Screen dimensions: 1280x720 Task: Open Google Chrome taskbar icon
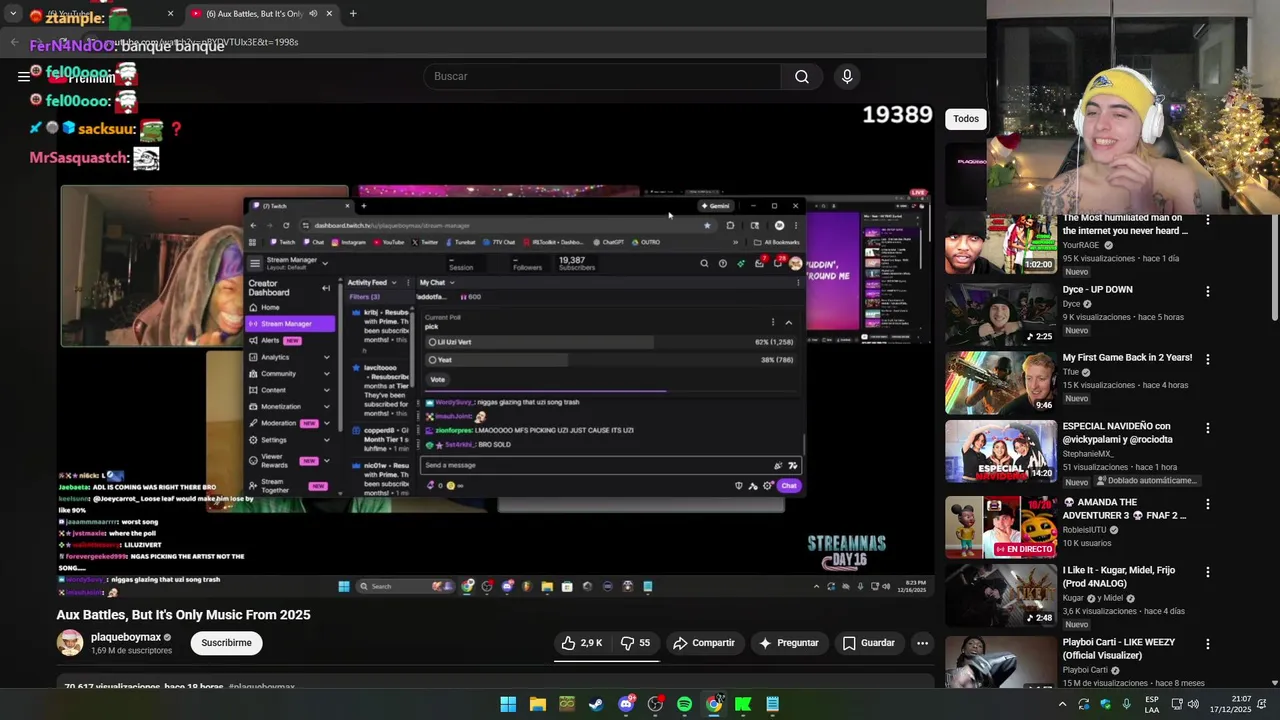tap(714, 704)
